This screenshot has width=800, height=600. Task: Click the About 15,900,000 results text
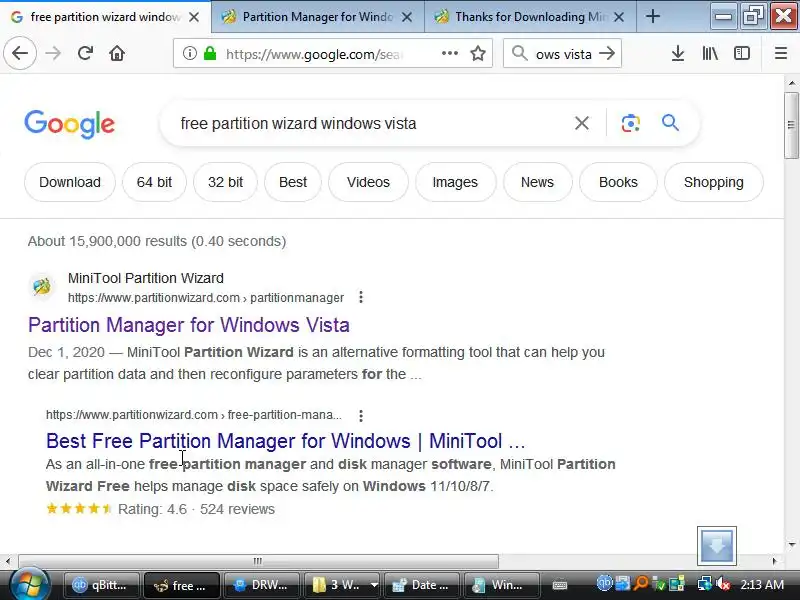pos(157,241)
